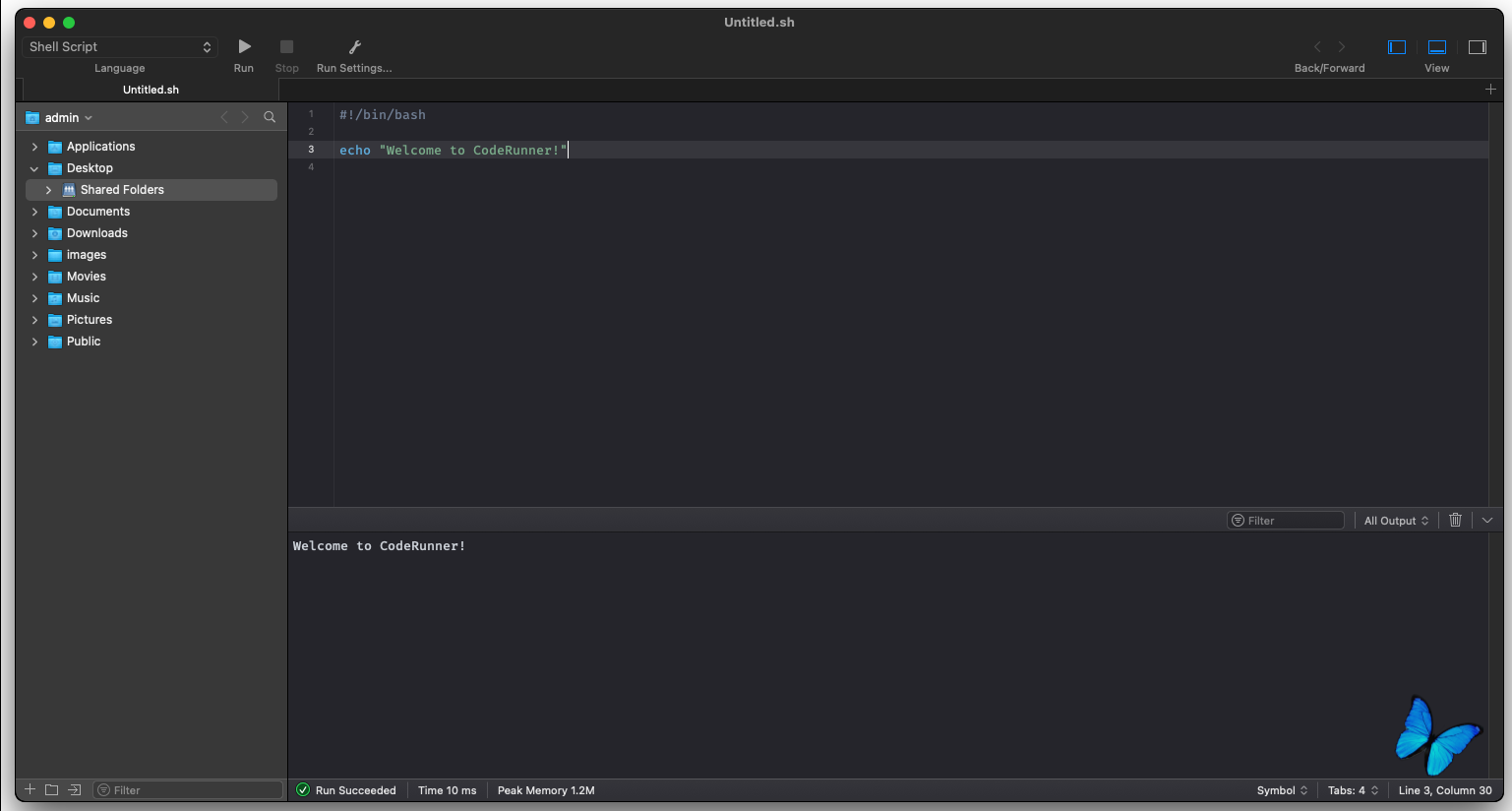Toggle the right sidebar view
Viewport: 1512px width, 811px height.
[1478, 46]
